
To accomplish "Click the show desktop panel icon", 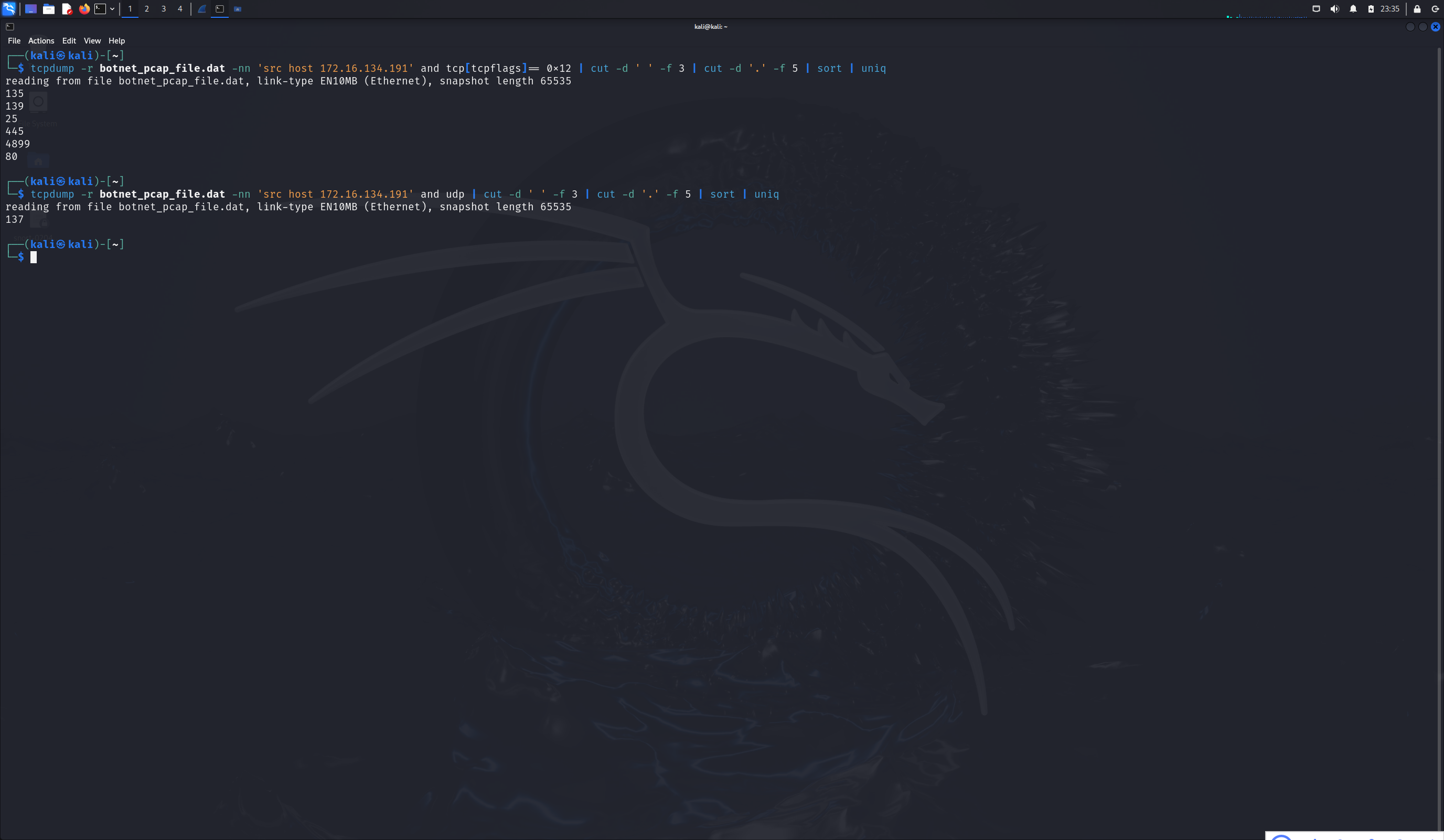I will (30, 8).
